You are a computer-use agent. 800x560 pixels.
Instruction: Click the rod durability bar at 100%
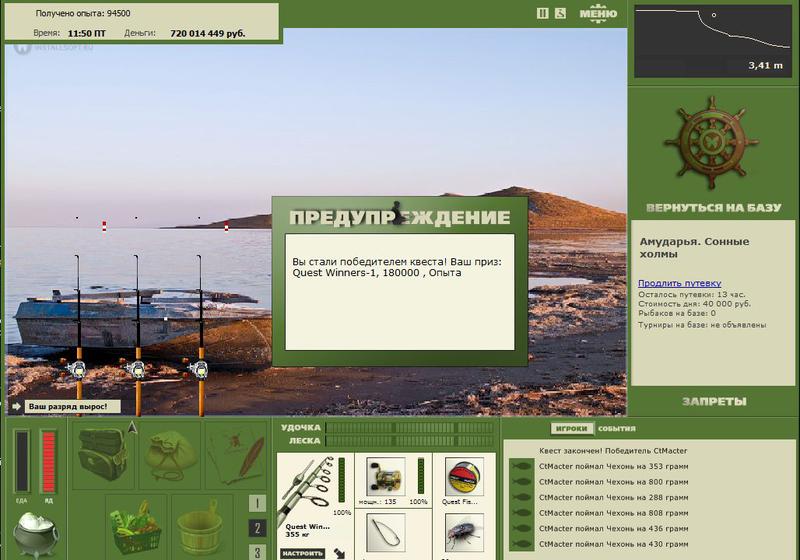click(341, 480)
